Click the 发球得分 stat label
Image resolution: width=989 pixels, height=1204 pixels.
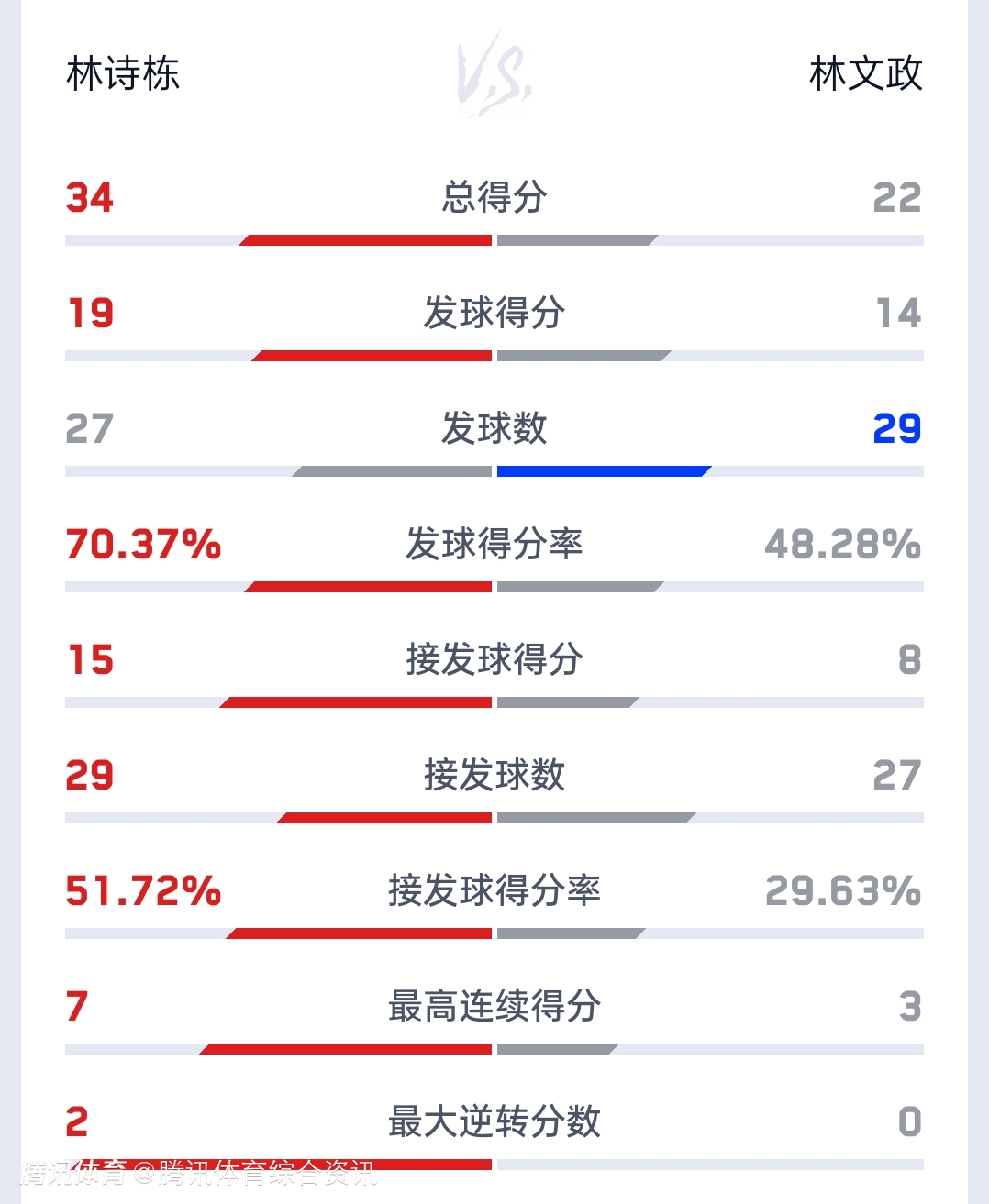coord(494,313)
